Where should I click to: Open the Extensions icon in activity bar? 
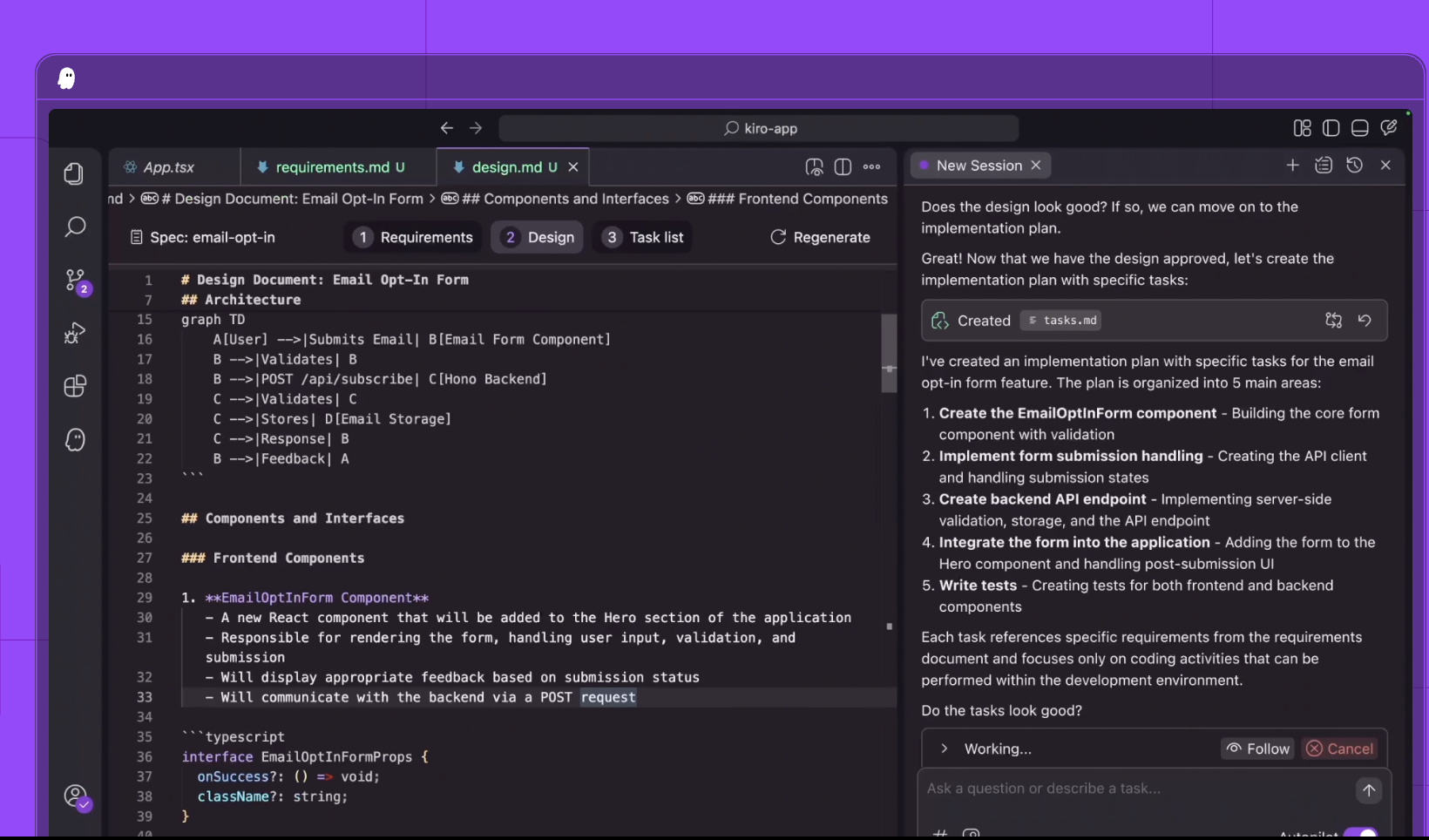[x=75, y=386]
